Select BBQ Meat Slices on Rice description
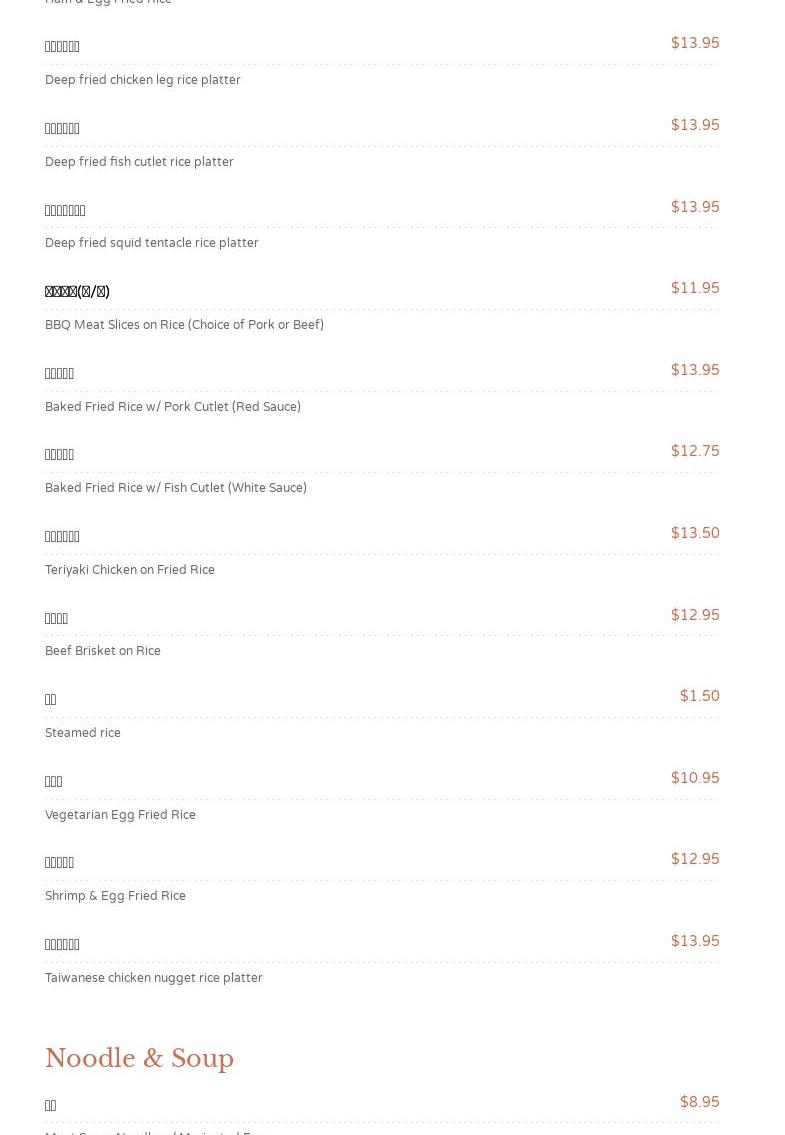Screen dimensions: 785x1135 coord(184,325)
